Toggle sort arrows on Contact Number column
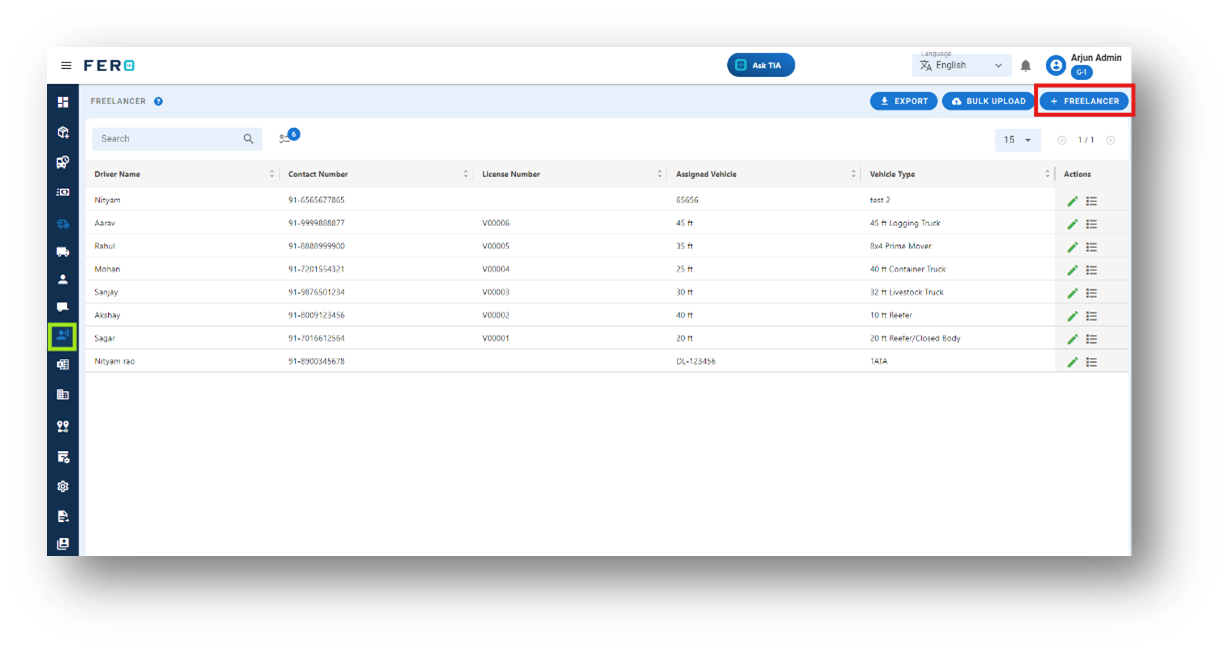 coord(466,174)
